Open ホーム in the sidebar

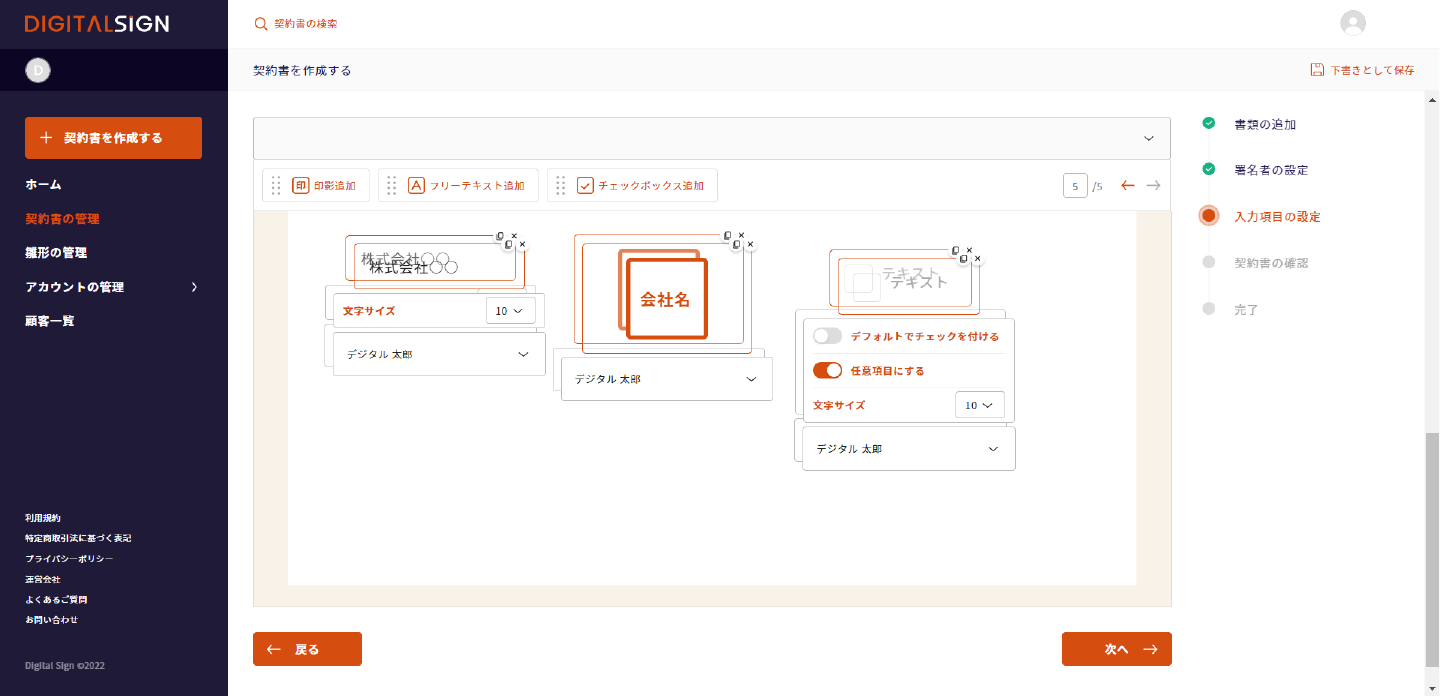tap(43, 185)
